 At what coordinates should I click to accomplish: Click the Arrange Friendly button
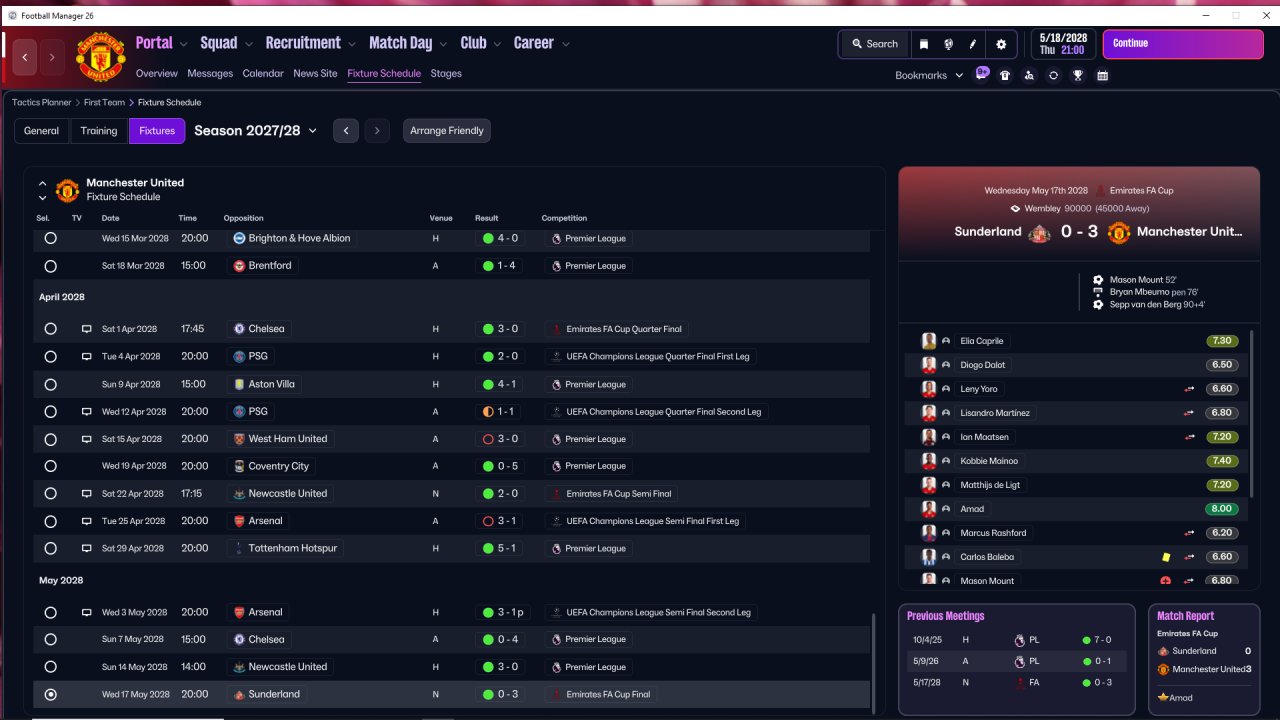tap(447, 131)
